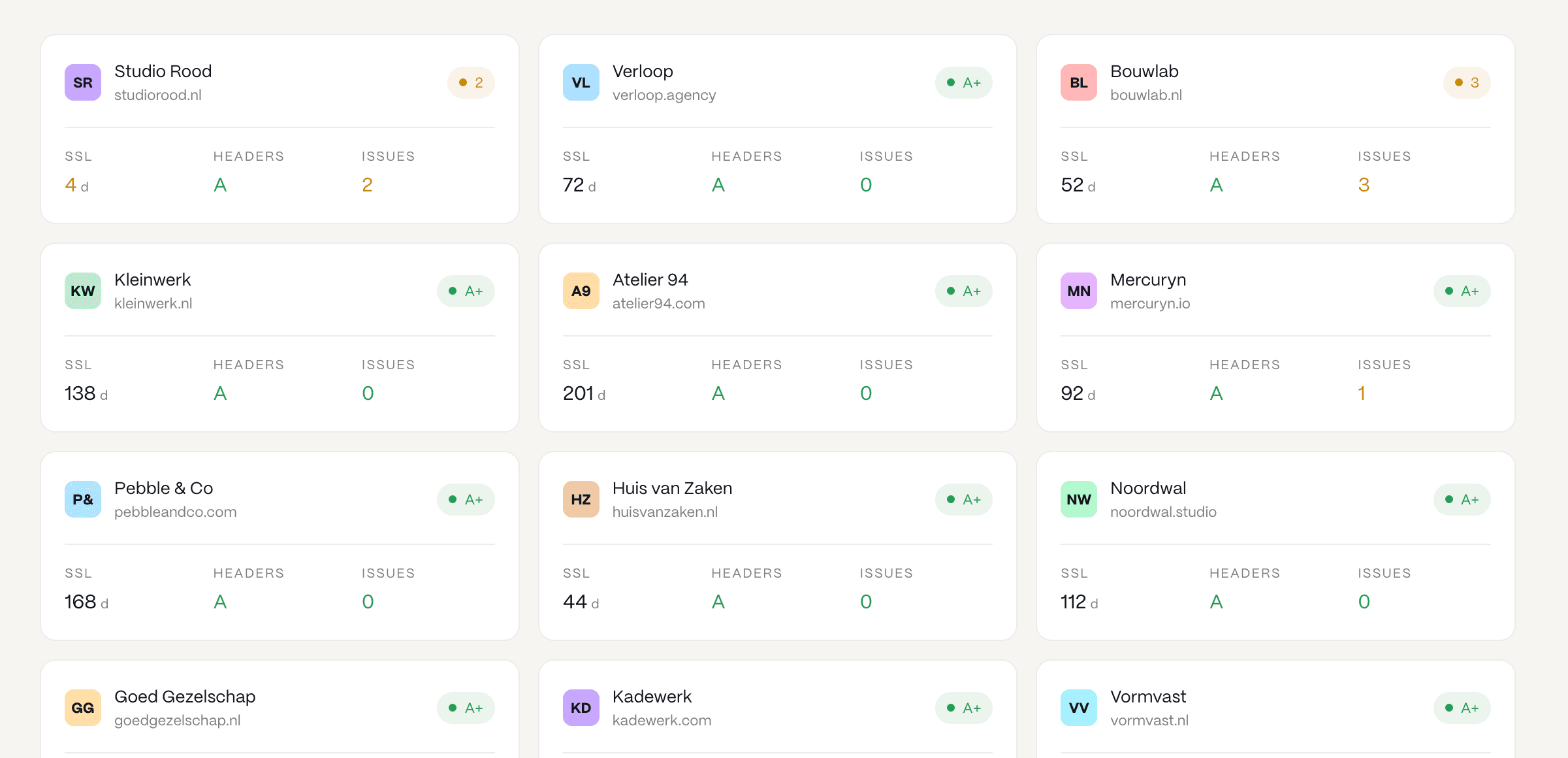Click the orange badge showing 3 on Bouwlab

point(1466,82)
